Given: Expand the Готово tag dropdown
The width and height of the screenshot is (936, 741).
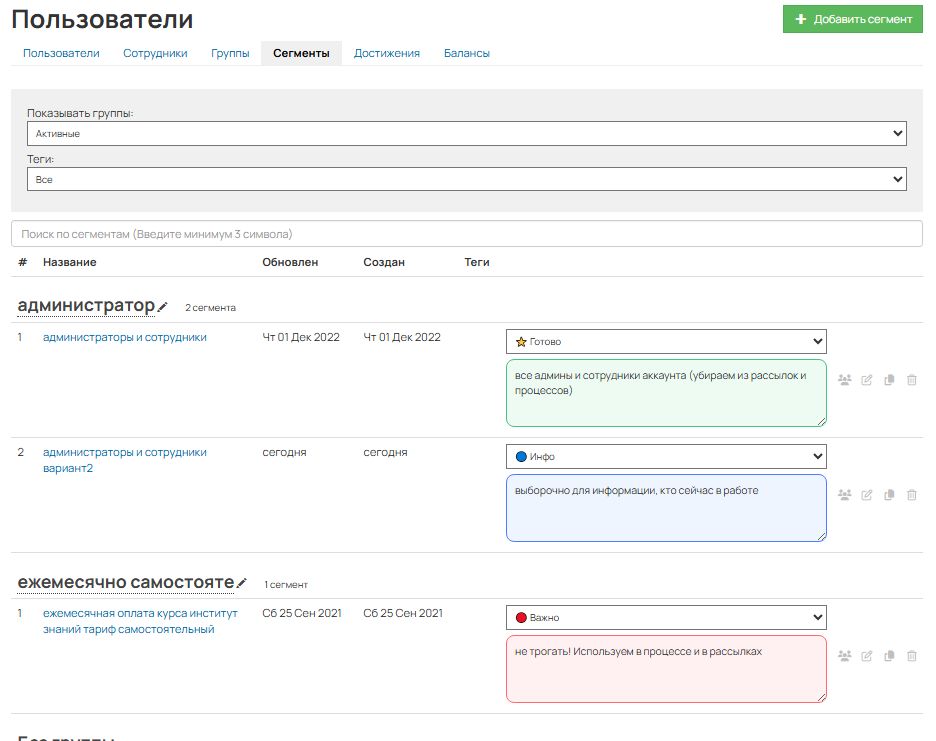Looking at the screenshot, I should coord(666,342).
